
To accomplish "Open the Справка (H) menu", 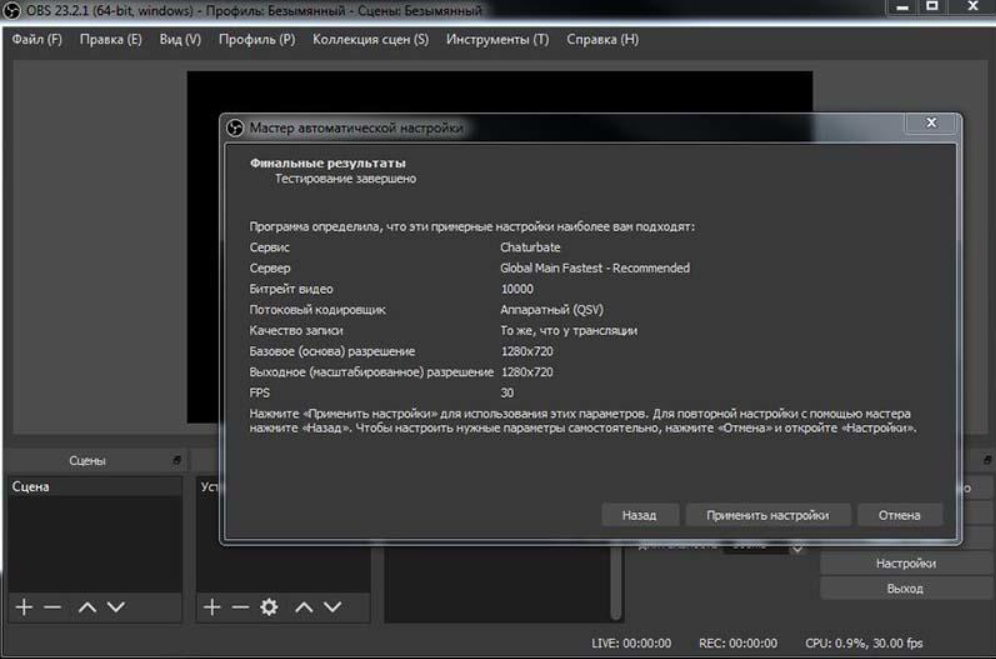I will (603, 39).
